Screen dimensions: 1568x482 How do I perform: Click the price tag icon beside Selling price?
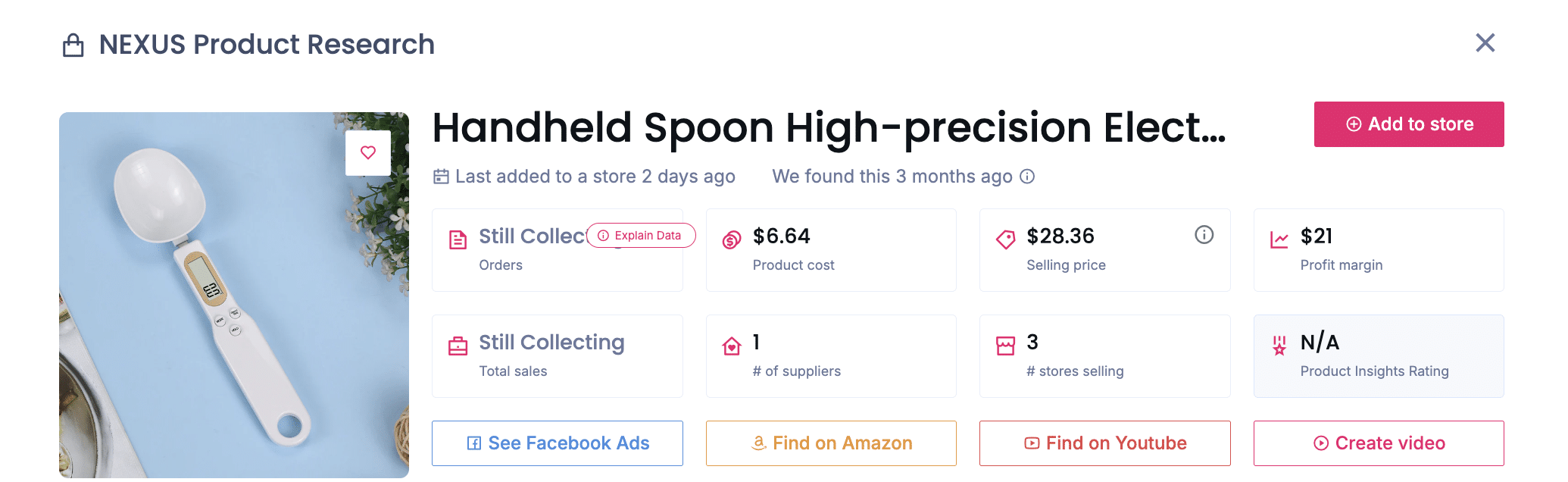click(1006, 239)
